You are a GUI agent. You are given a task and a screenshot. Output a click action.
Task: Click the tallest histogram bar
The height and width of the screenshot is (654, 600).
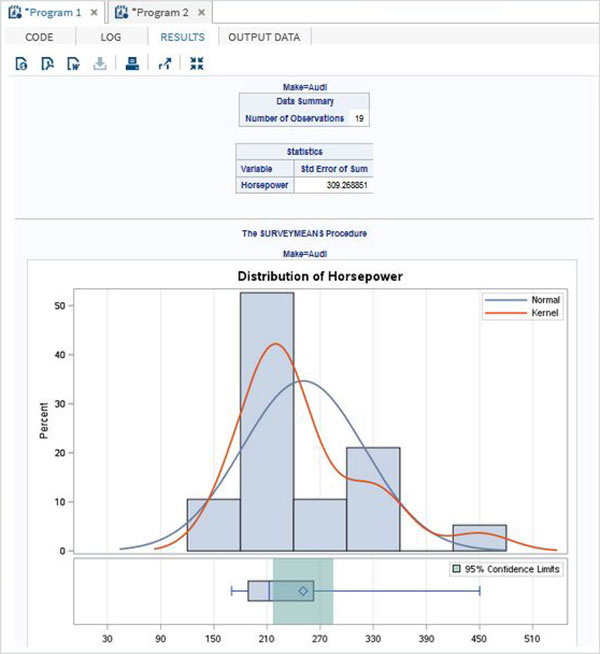(267, 421)
